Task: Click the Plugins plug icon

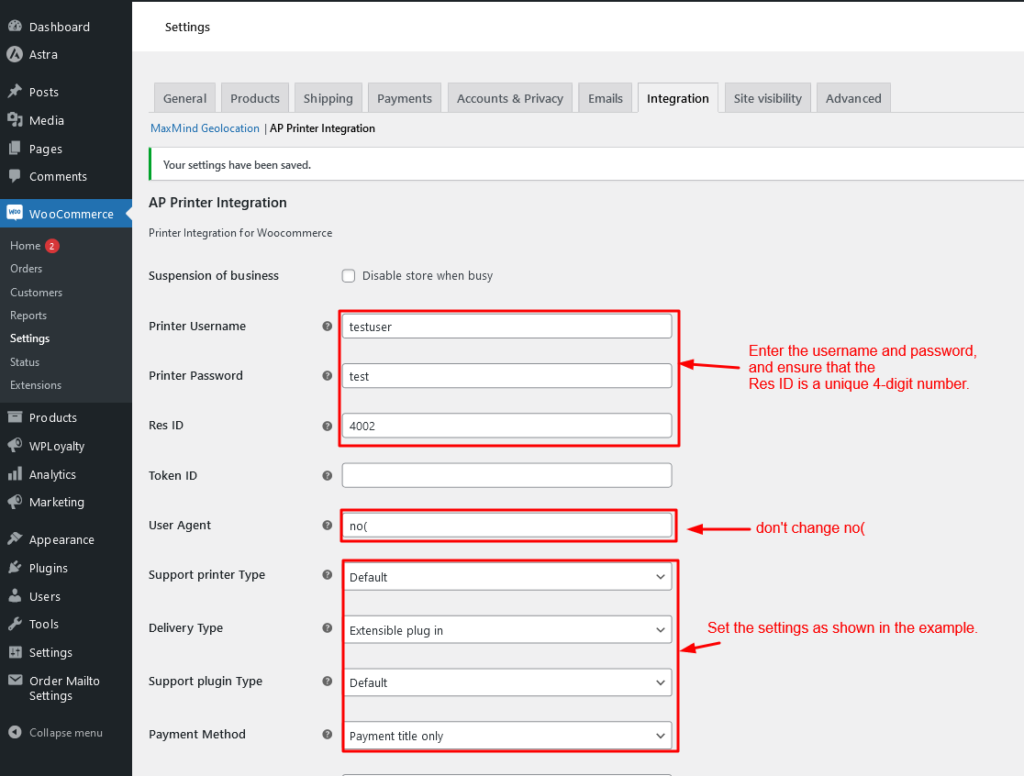Action: coord(14,568)
